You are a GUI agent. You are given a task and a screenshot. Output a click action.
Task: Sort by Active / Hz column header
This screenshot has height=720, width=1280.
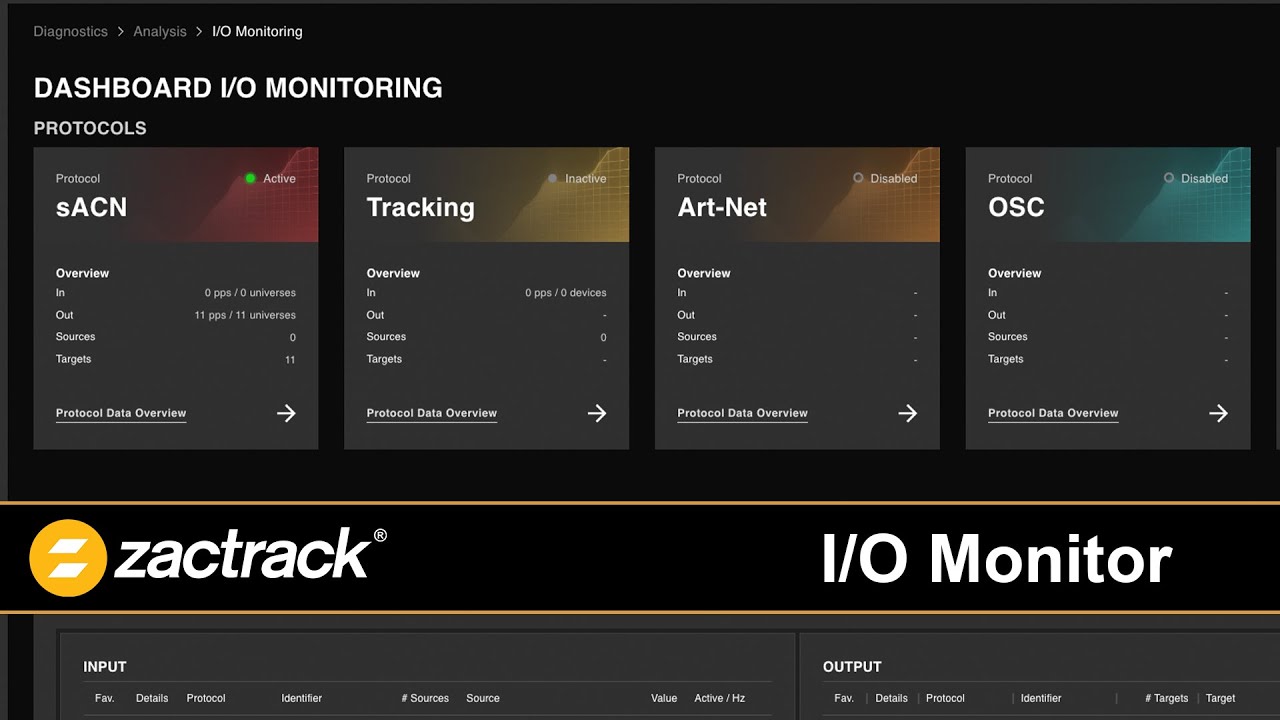point(720,698)
